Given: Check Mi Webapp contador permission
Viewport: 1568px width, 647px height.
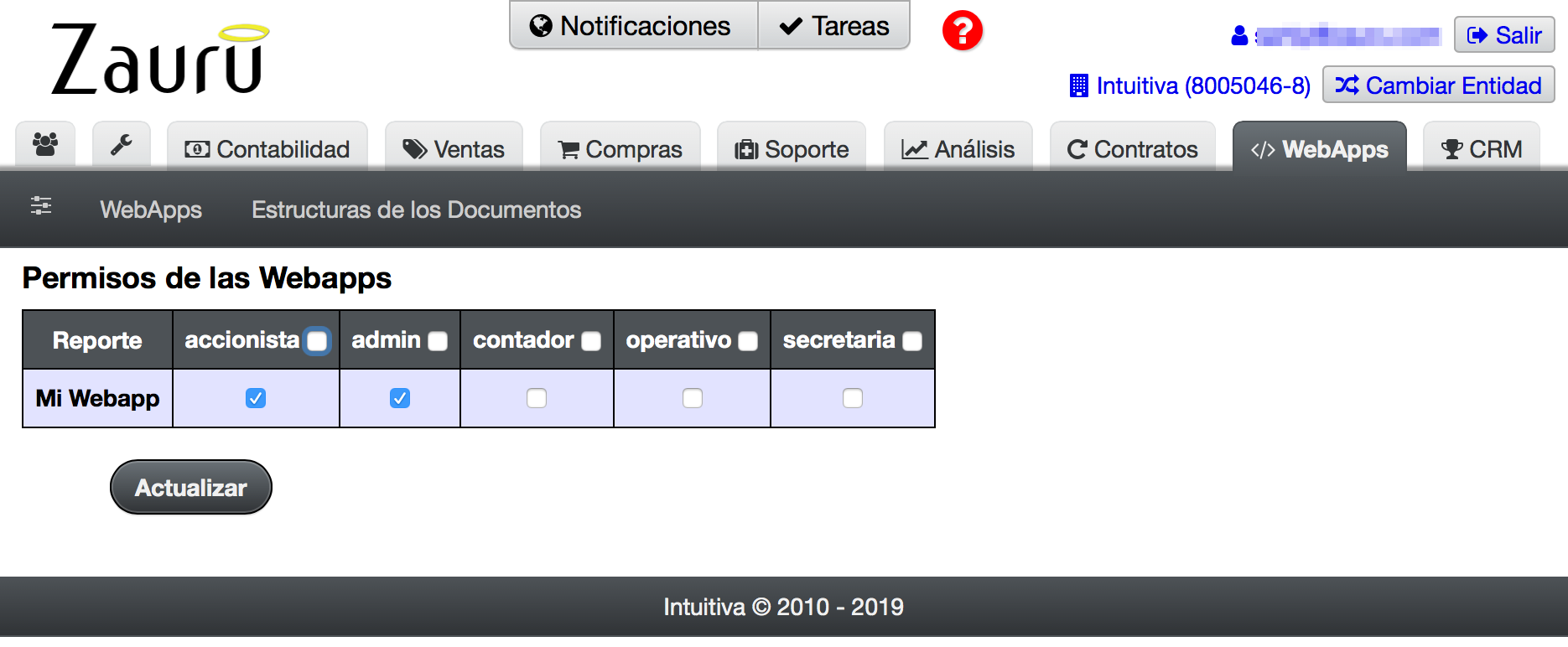Looking at the screenshot, I should pos(537,398).
